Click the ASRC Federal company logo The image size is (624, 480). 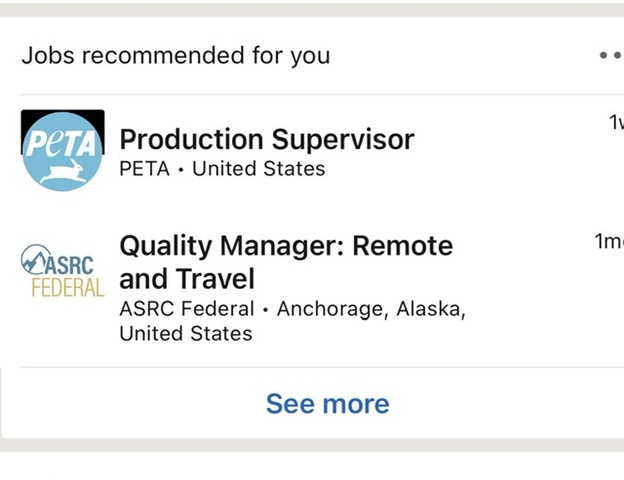click(62, 272)
